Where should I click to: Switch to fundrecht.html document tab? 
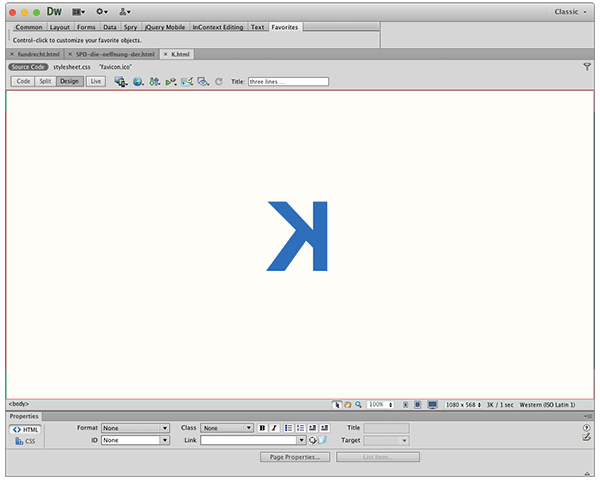point(37,53)
